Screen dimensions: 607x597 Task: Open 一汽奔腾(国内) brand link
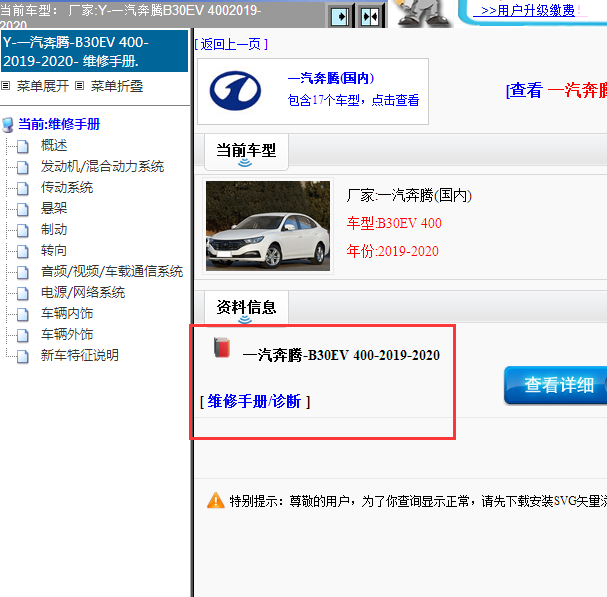(331, 78)
